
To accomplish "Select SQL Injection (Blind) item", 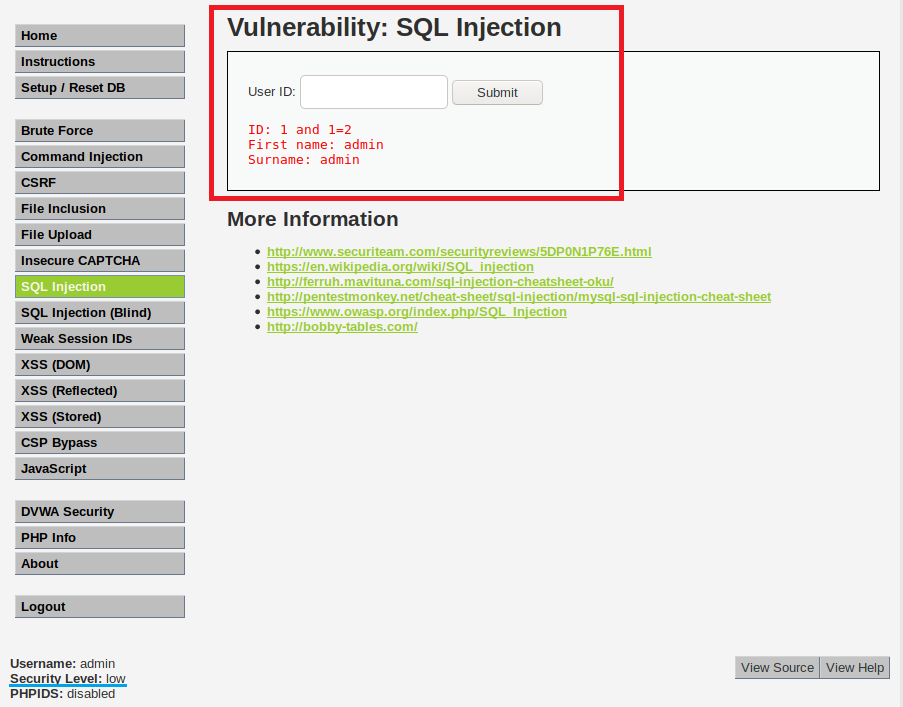I will pos(100,313).
